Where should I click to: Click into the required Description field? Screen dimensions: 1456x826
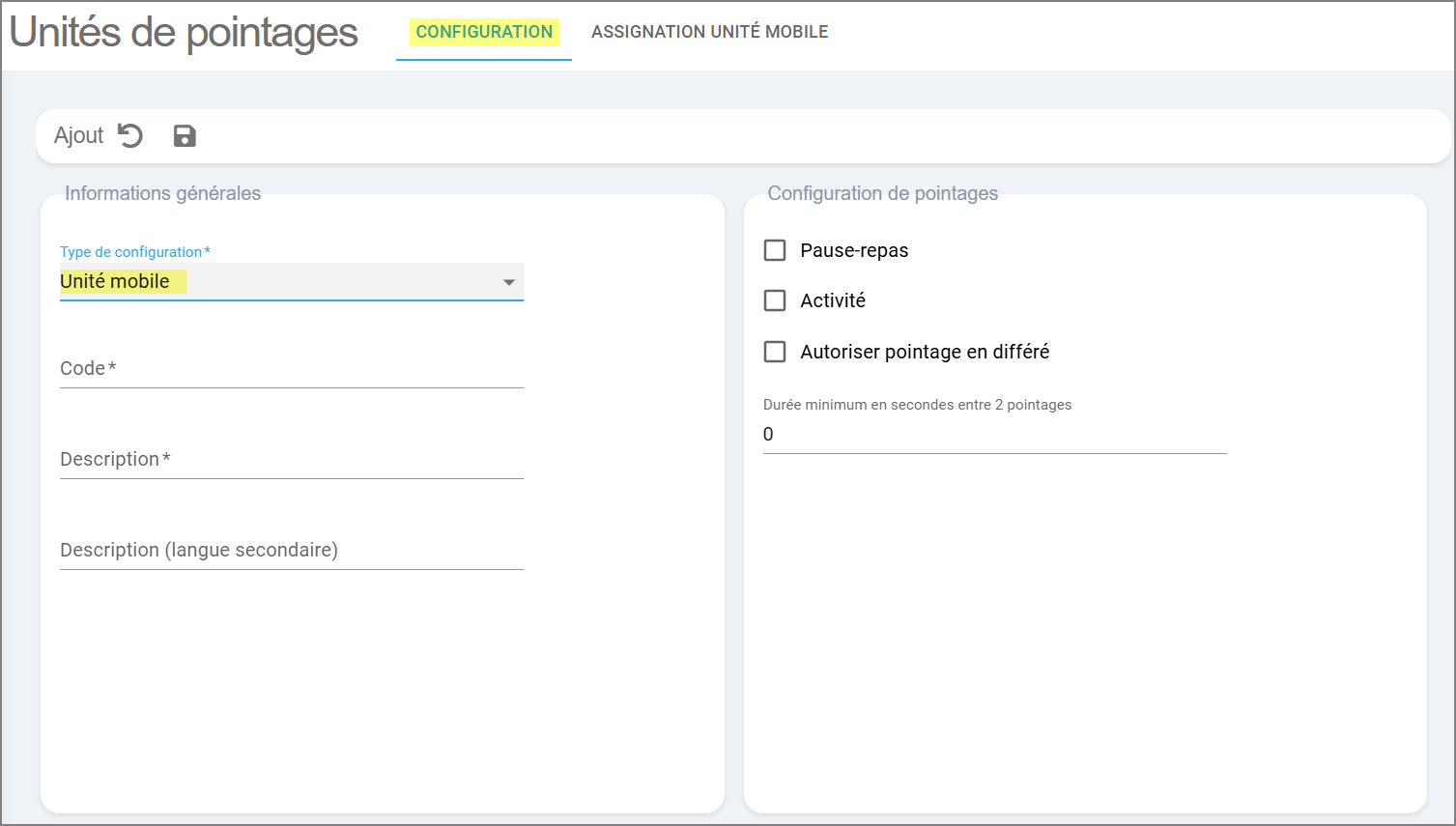tap(291, 459)
